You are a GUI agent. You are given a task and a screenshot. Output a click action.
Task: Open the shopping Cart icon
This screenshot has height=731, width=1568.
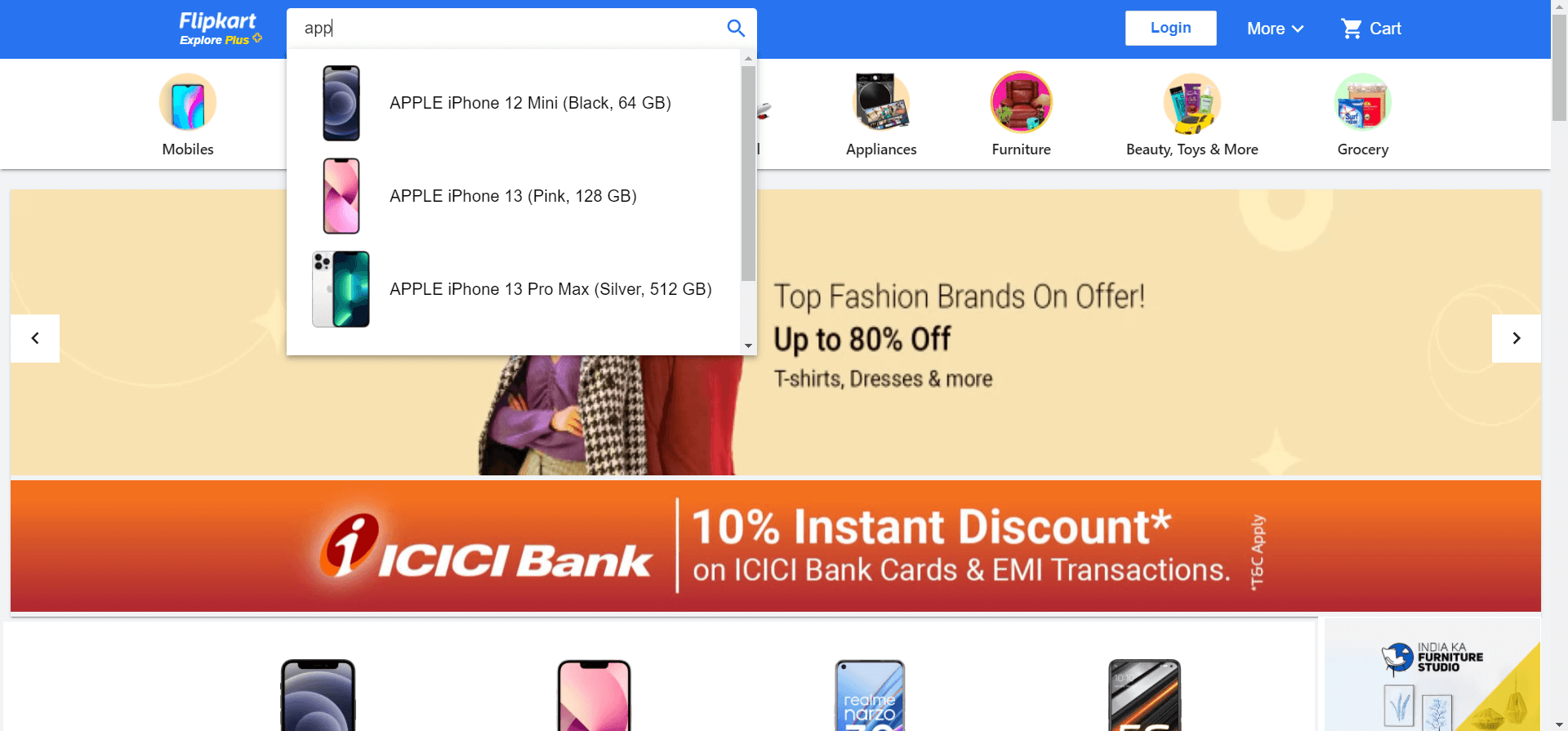tap(1352, 29)
